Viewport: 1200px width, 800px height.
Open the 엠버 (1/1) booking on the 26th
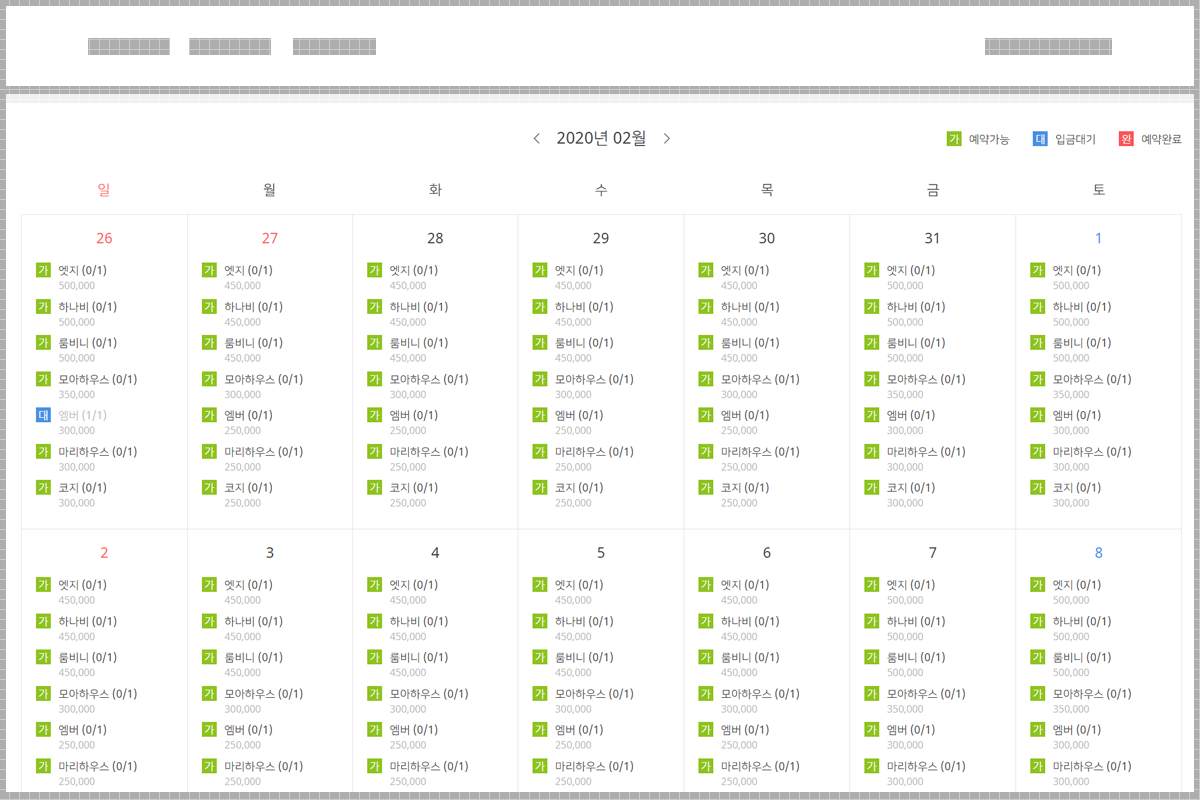click(x=82, y=415)
